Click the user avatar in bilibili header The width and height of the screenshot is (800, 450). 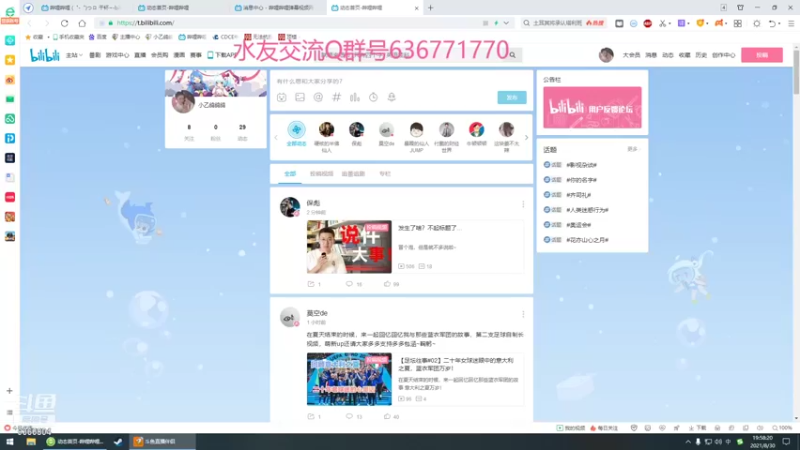606,55
